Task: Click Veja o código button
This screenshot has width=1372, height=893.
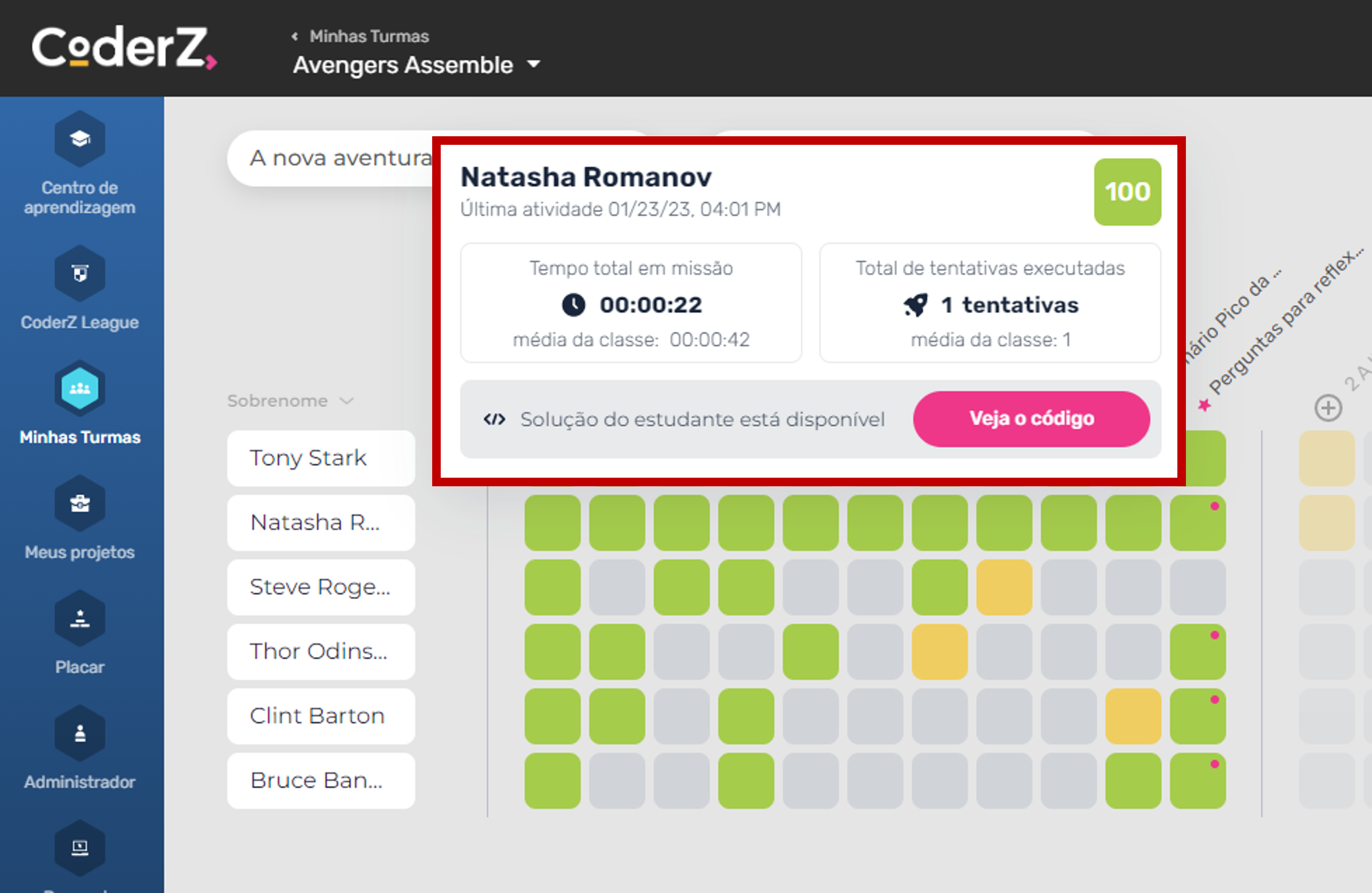Action: (x=1031, y=419)
